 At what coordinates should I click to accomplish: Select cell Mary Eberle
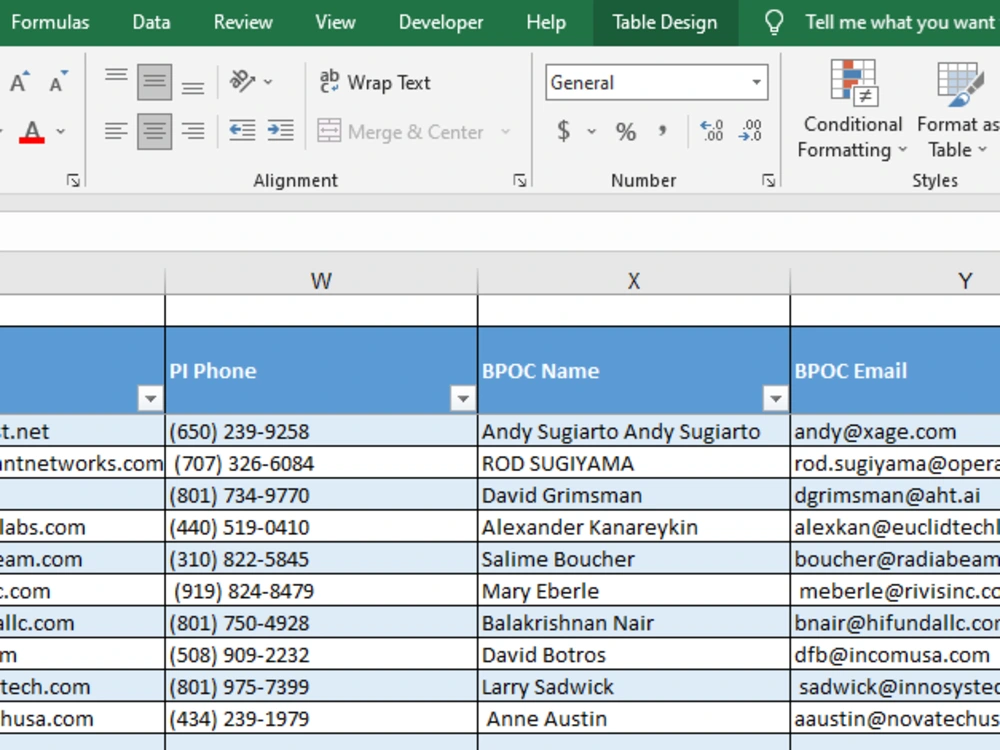click(x=633, y=591)
